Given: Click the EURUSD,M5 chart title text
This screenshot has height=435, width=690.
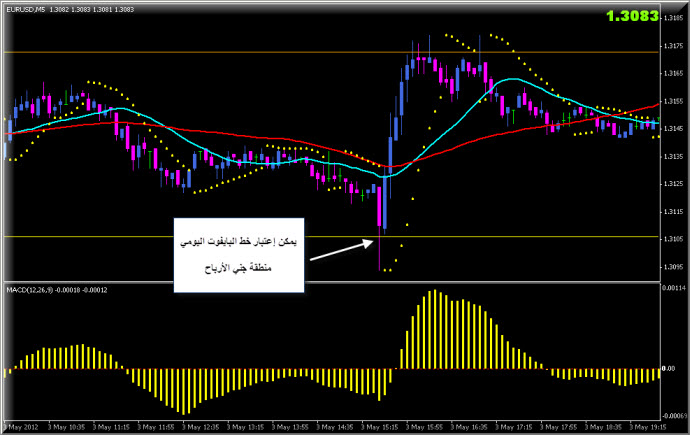Looking at the screenshot, I should [26, 9].
